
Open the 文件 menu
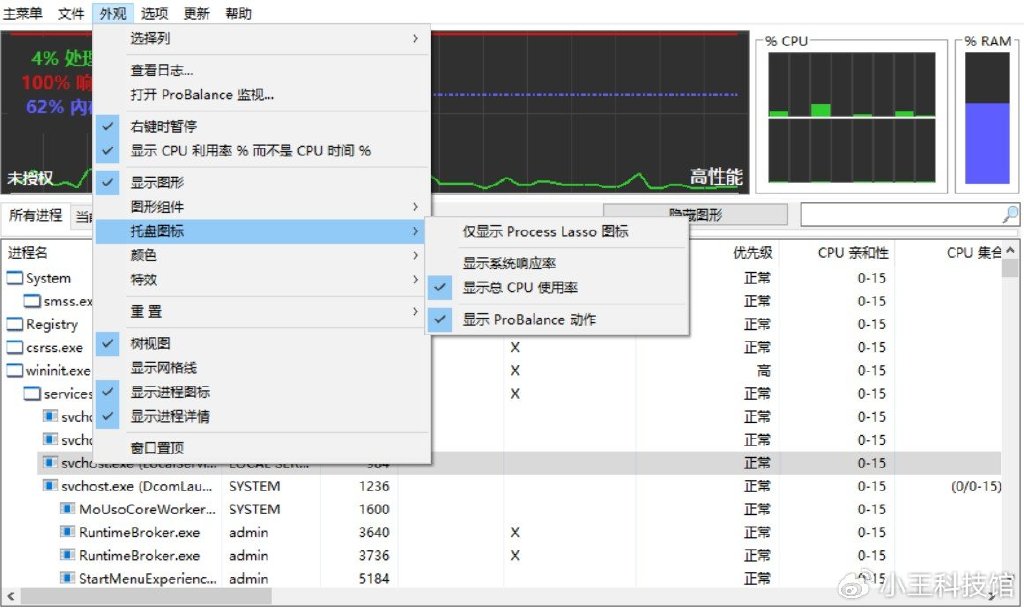(71, 13)
